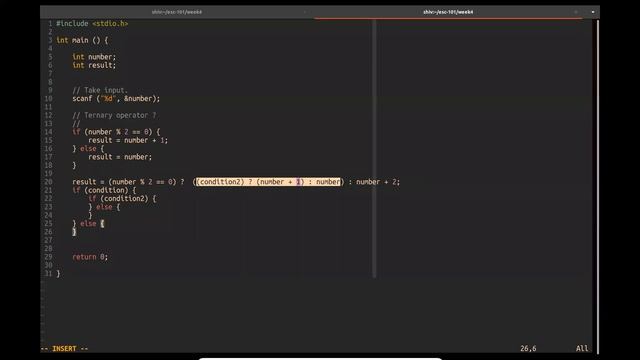Click ': number + 2;' at line end

click(x=374, y=182)
